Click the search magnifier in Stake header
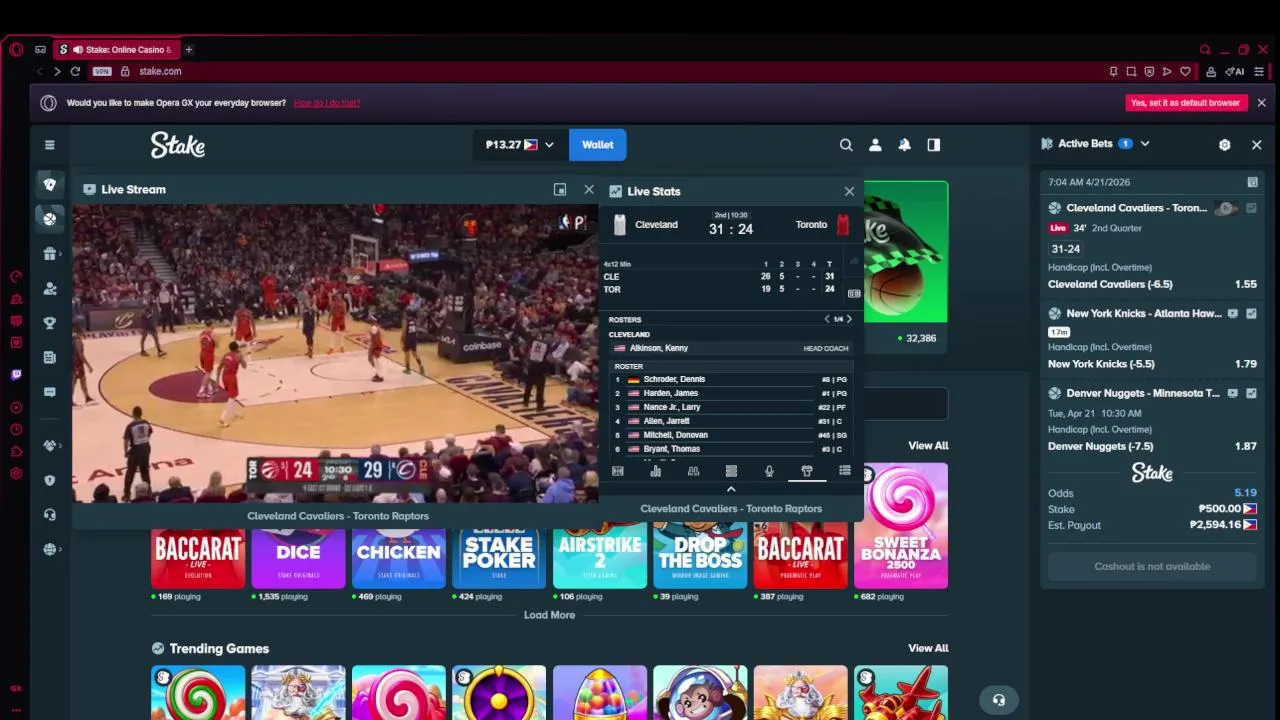The width and height of the screenshot is (1280, 720). tap(846, 145)
